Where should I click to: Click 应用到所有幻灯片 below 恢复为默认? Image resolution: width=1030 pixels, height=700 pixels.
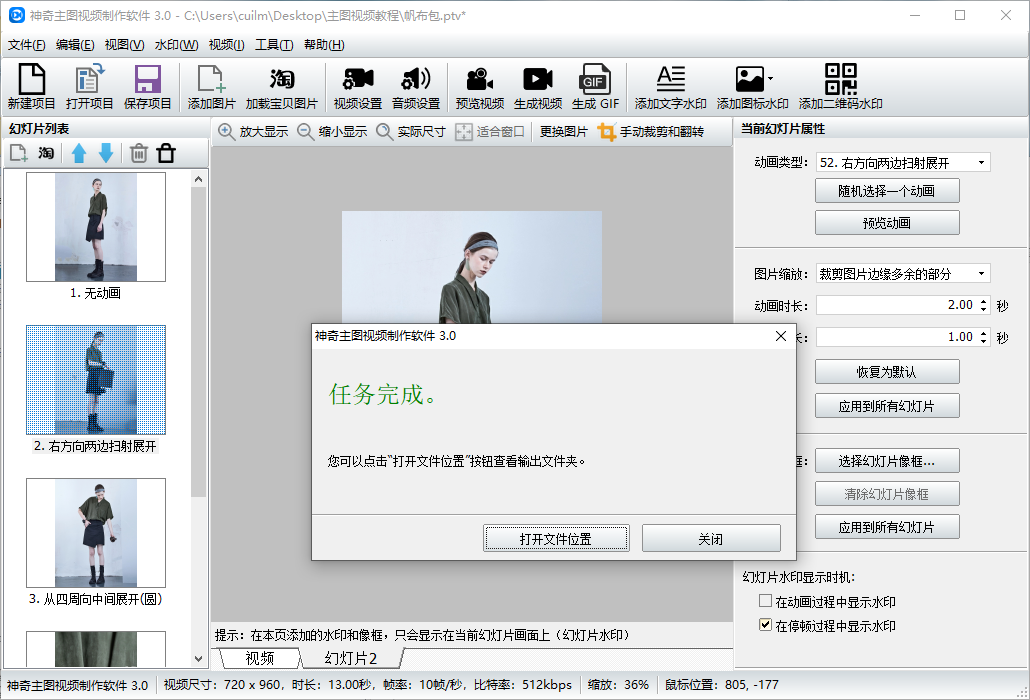click(887, 406)
